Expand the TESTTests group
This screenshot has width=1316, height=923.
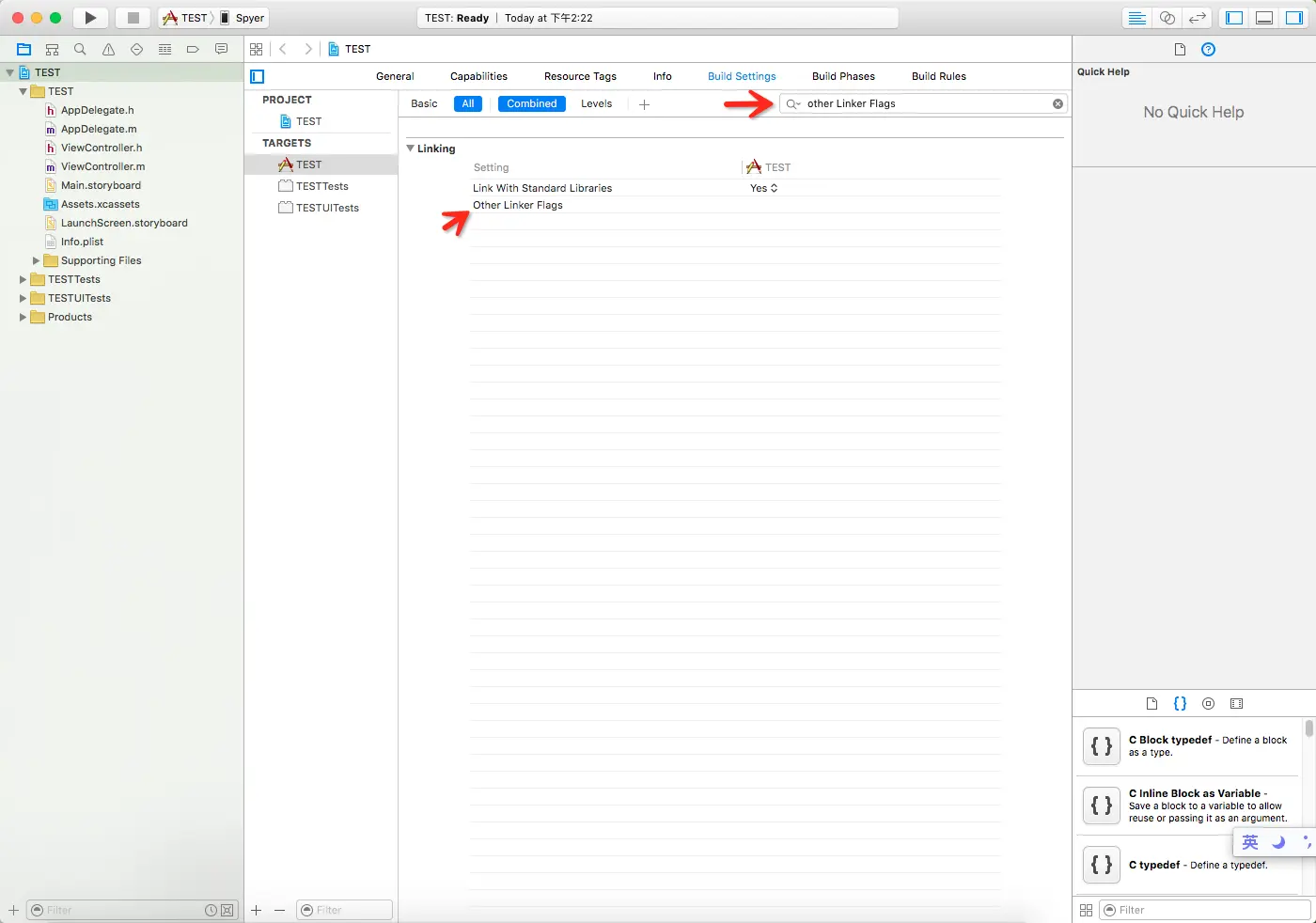(x=23, y=279)
